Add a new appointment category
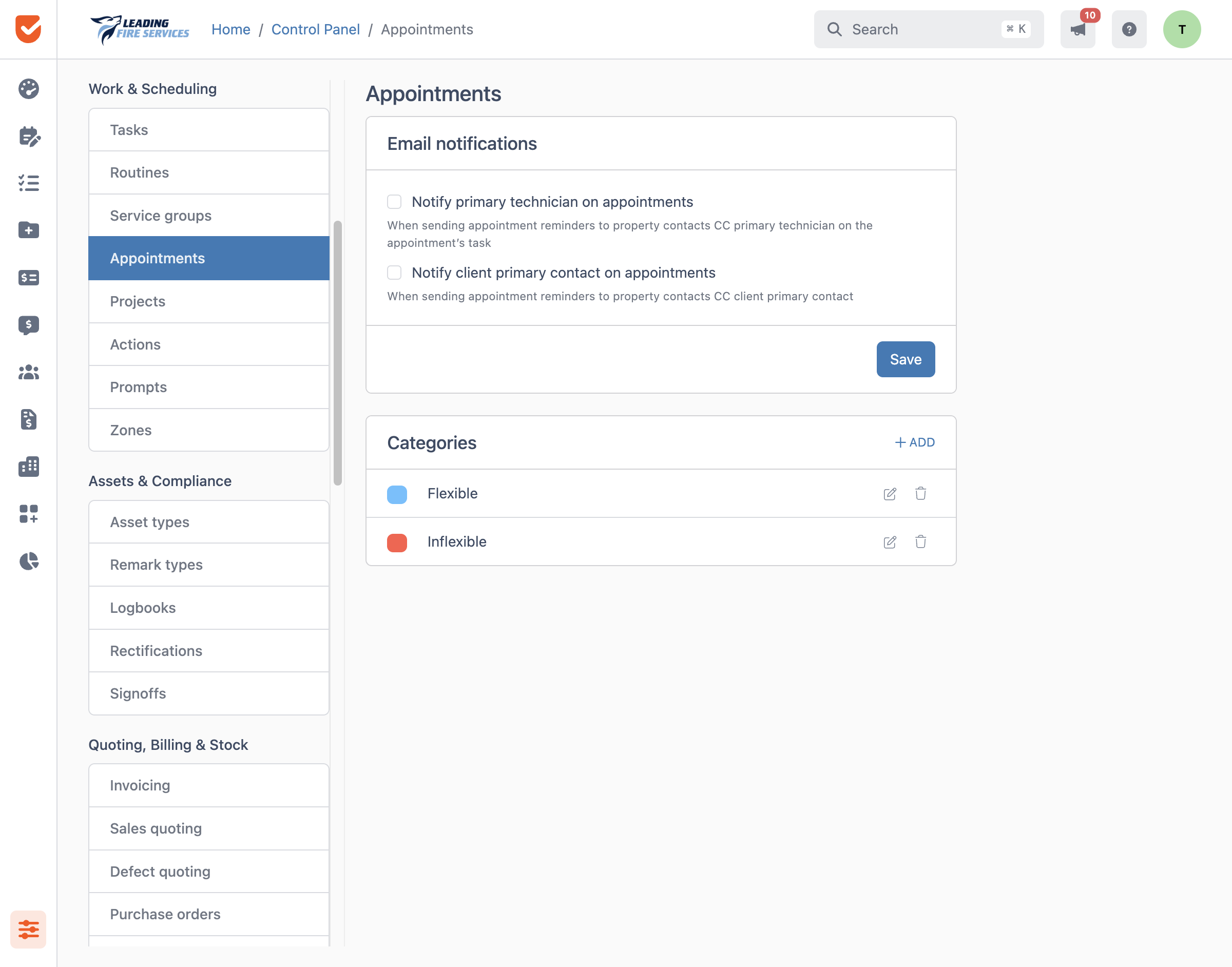Screen dimensions: 1232x967 click(x=914, y=442)
